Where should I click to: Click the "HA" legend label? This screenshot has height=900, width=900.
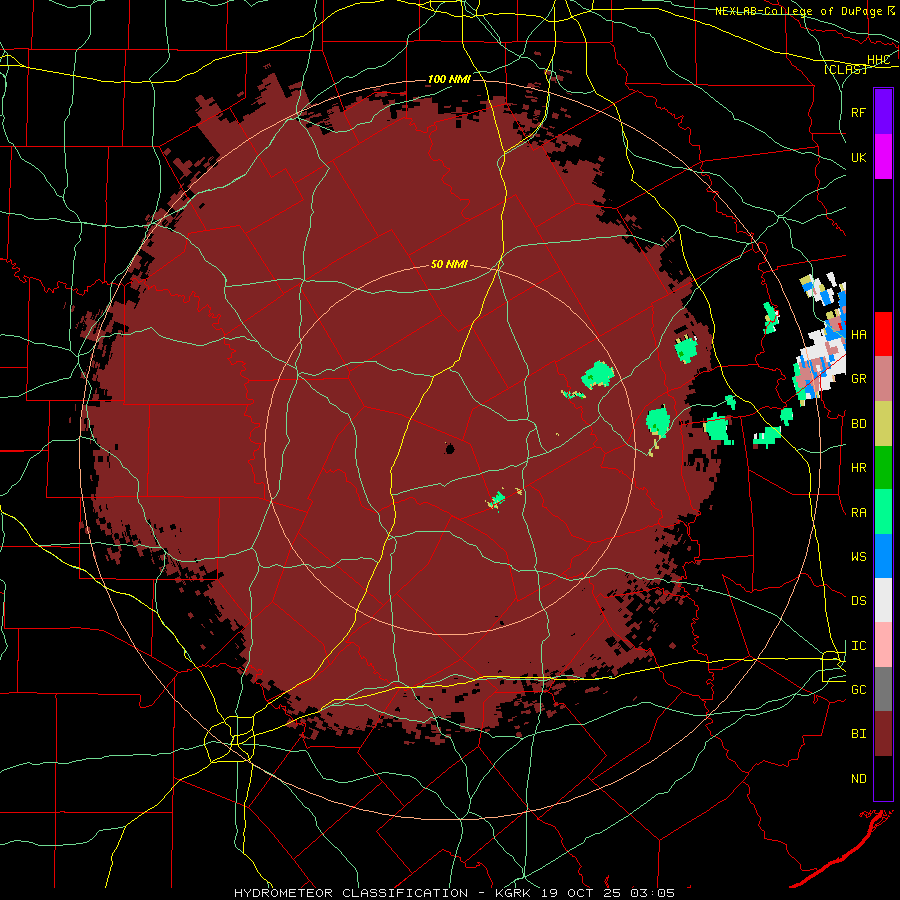tap(859, 335)
